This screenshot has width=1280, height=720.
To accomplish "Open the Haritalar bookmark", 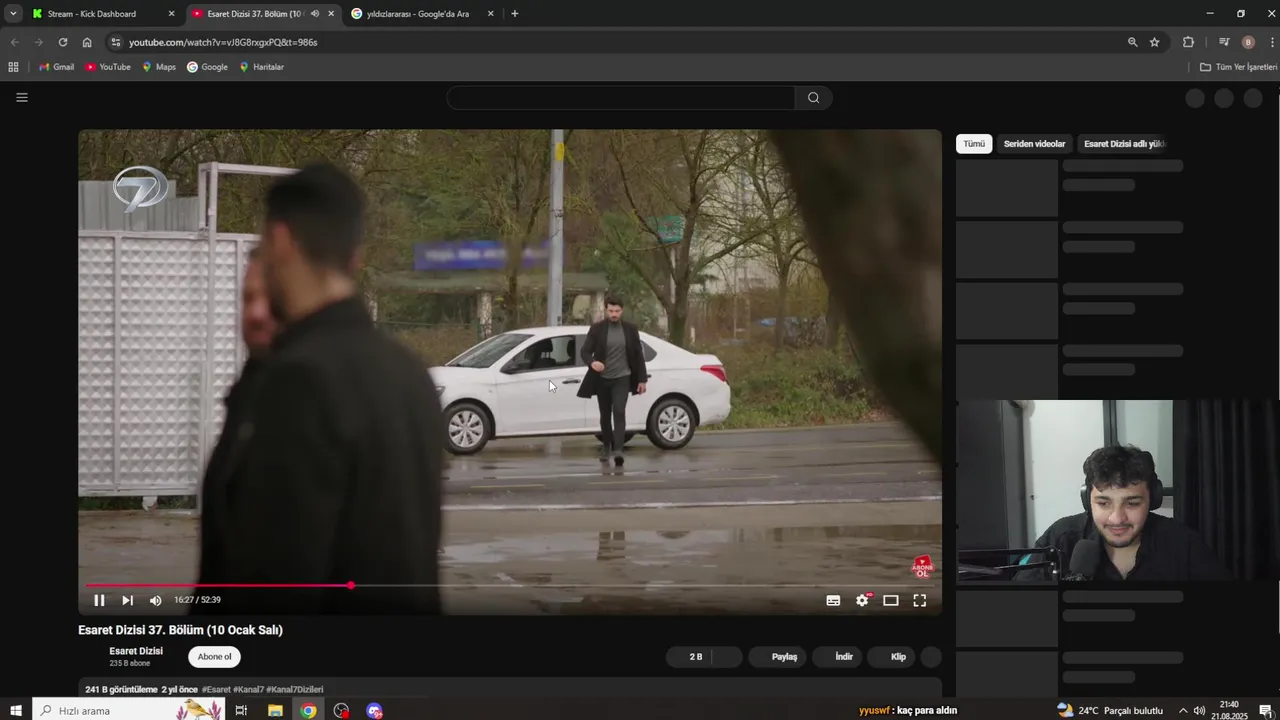I will [261, 67].
